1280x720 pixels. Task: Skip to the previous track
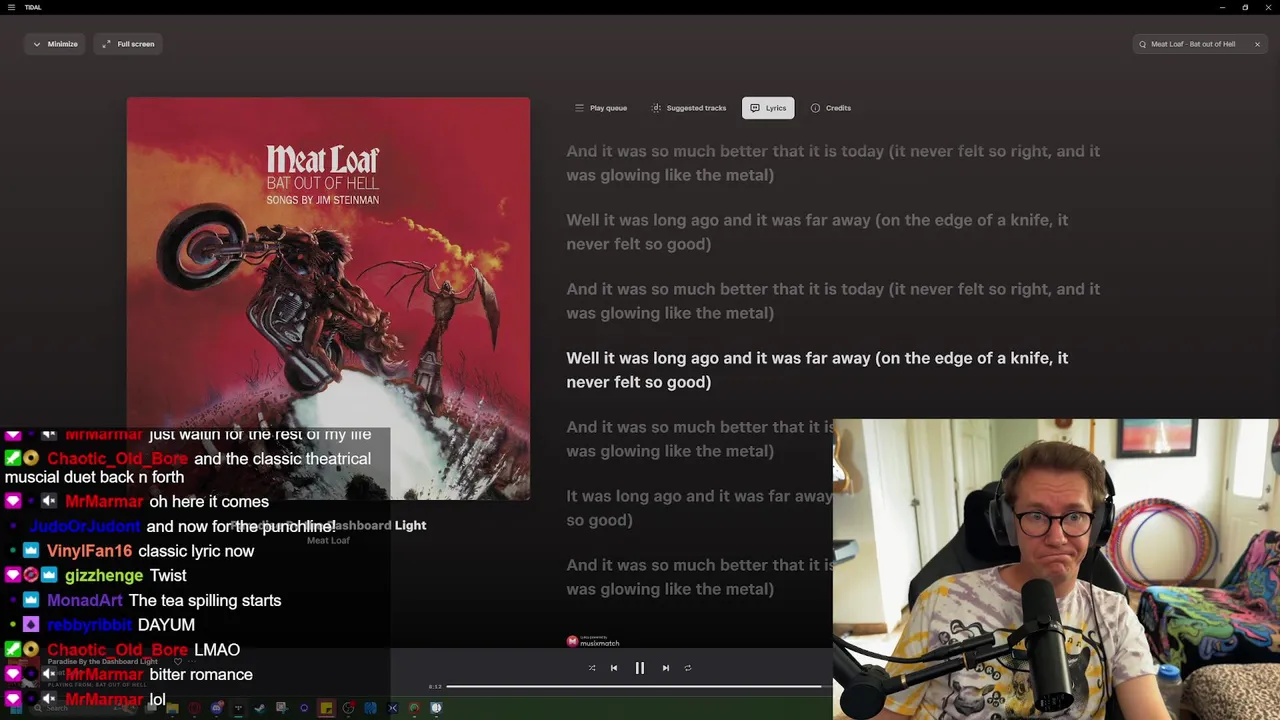614,668
